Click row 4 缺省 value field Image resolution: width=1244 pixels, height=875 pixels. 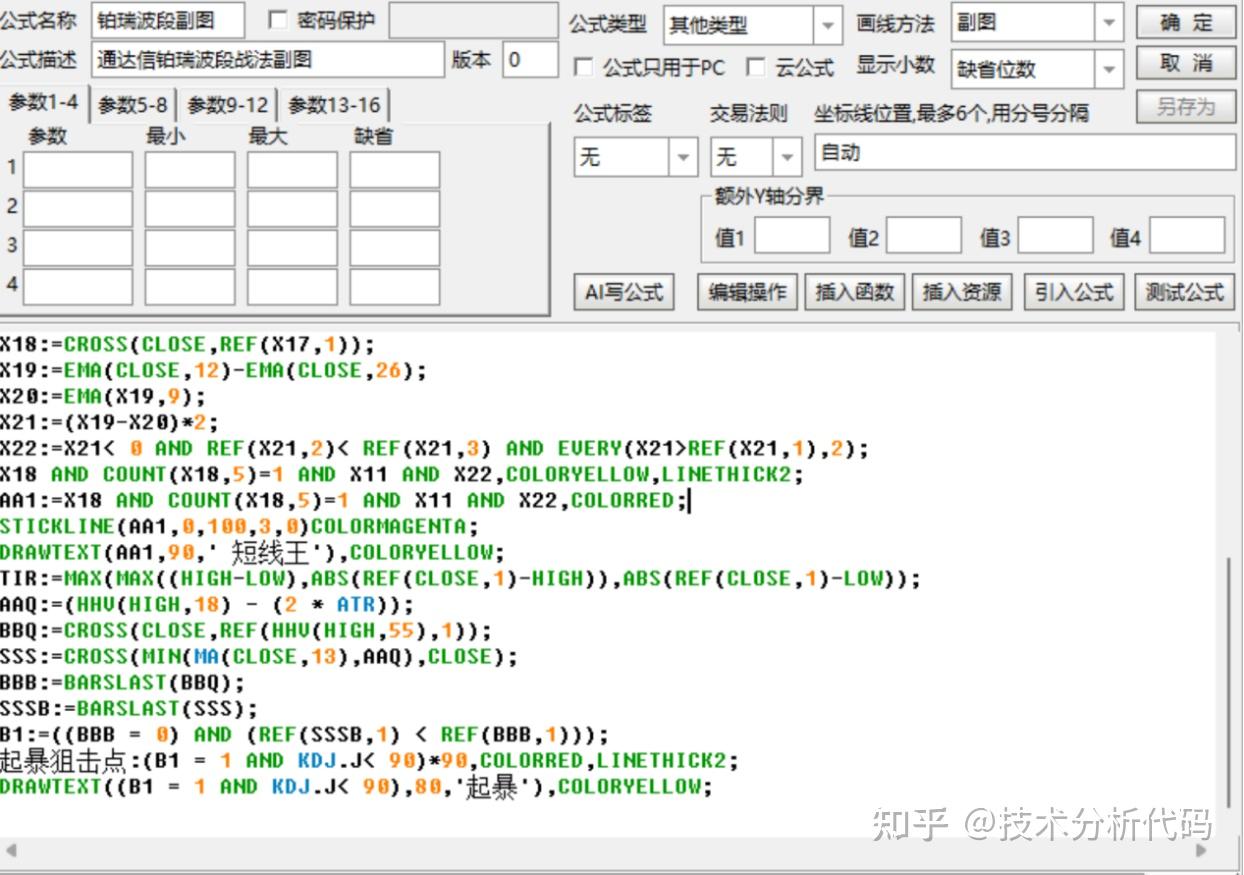[395, 286]
